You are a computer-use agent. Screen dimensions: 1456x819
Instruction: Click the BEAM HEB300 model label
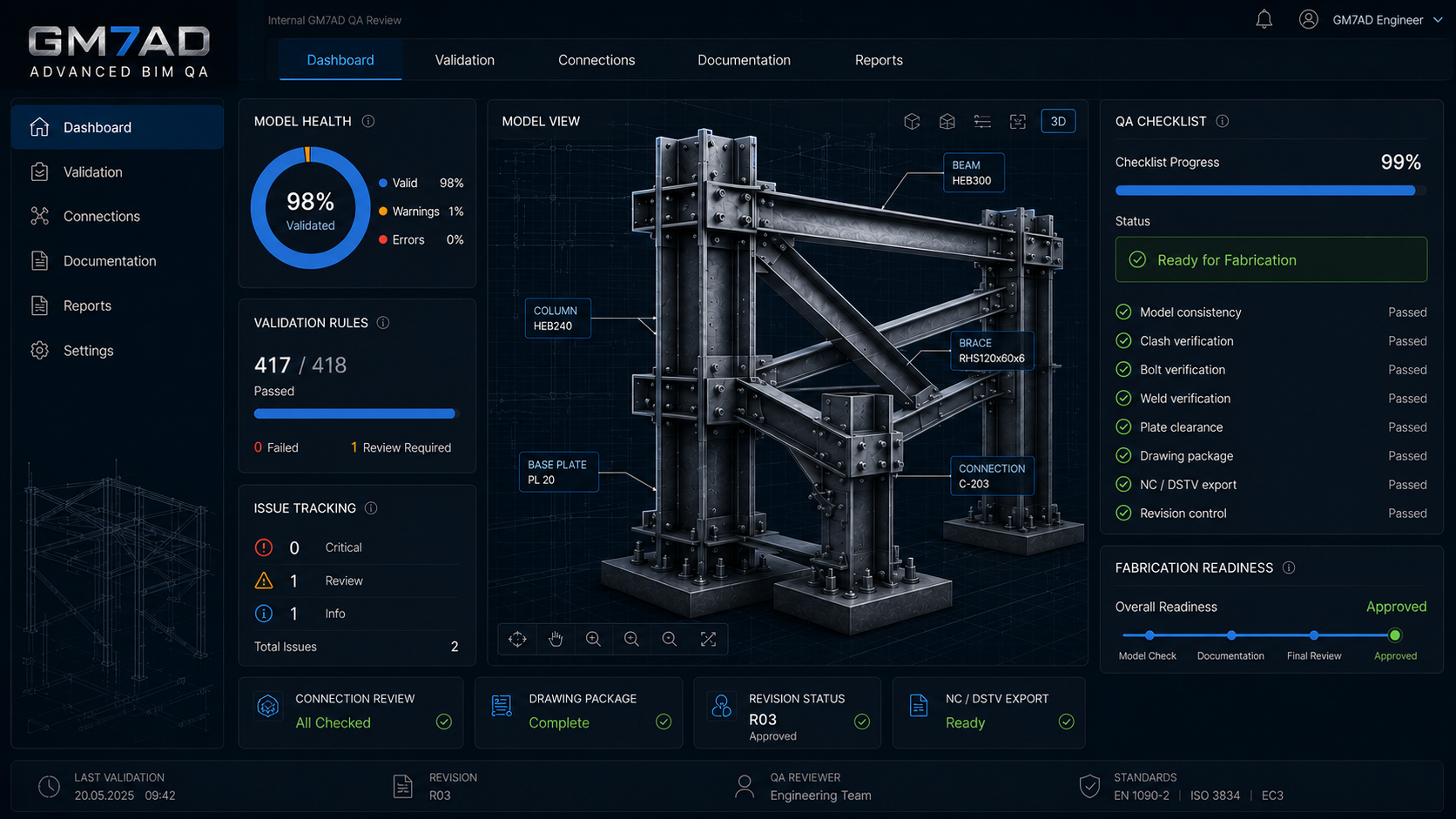974,172
